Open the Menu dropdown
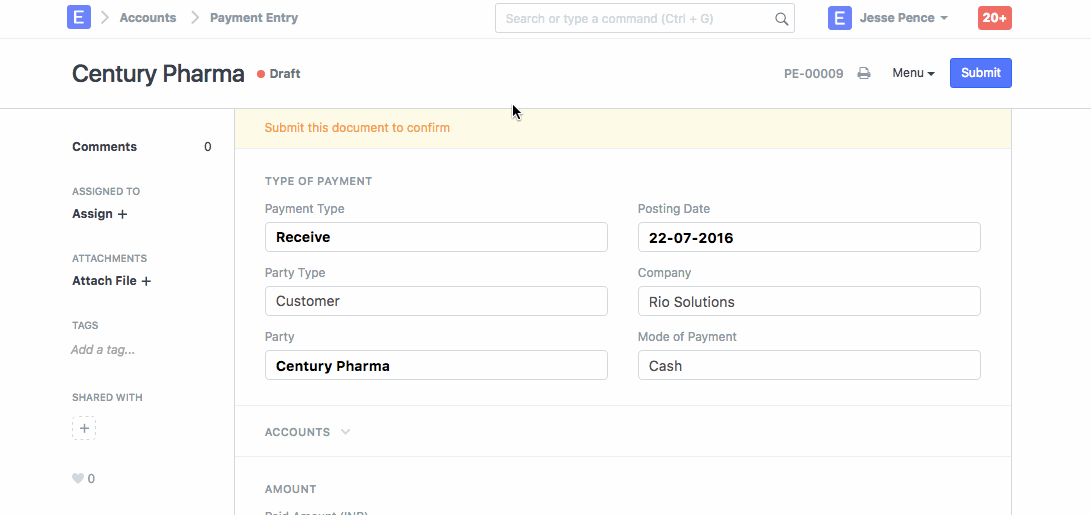Viewport: 1091px width, 515px height. coord(913,73)
